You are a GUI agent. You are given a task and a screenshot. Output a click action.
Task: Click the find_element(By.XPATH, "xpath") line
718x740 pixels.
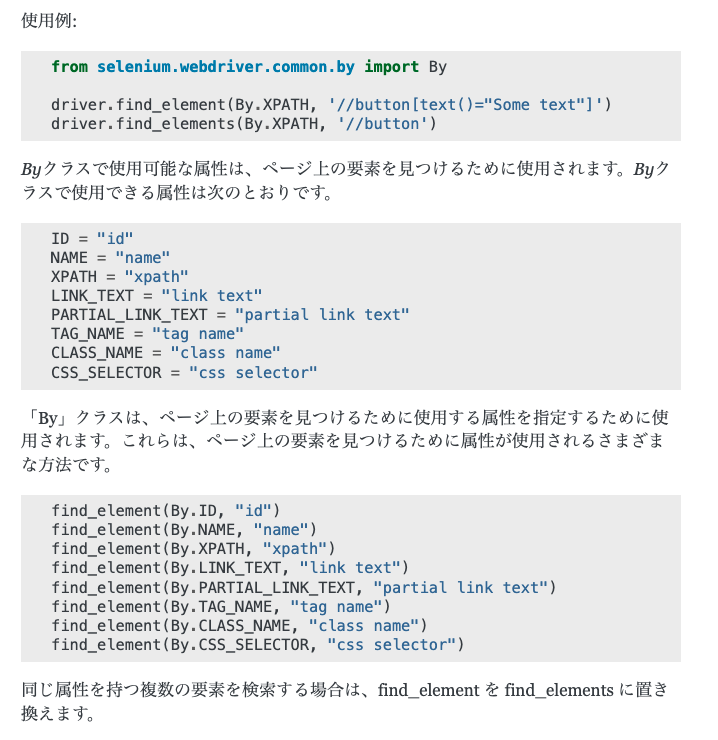(193, 548)
